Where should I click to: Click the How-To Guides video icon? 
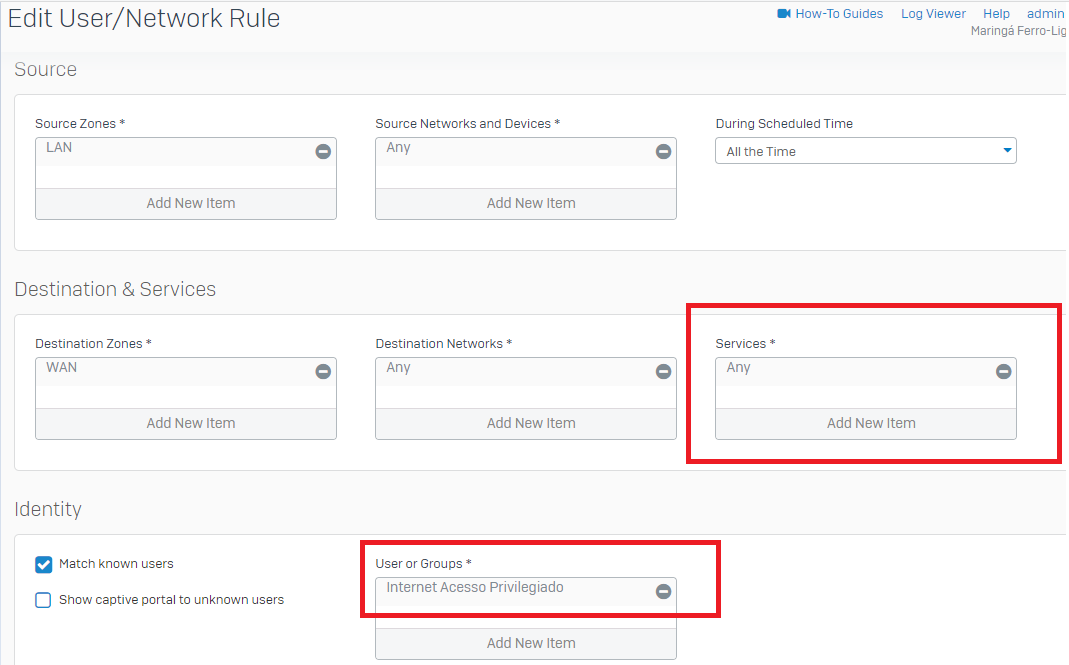784,14
